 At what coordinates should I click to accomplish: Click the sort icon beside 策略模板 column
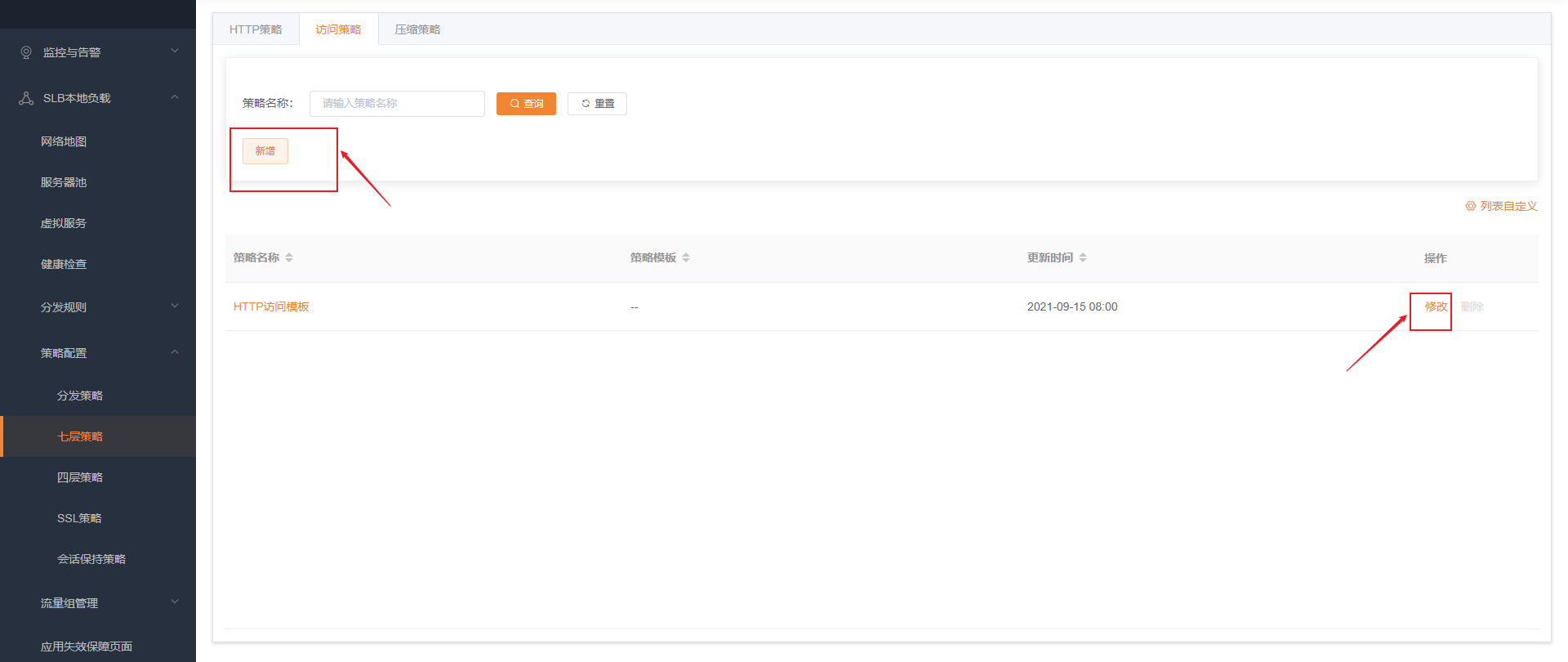[x=686, y=257]
